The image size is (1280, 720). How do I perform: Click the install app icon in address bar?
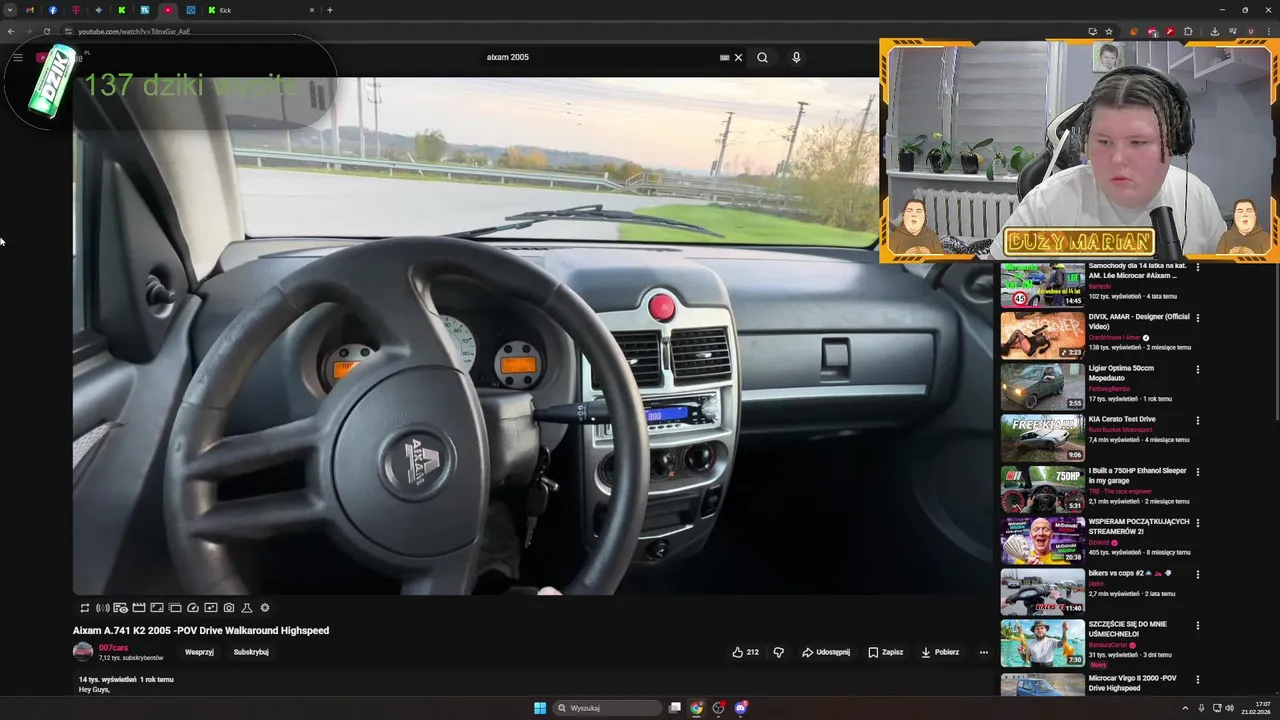tap(1092, 31)
